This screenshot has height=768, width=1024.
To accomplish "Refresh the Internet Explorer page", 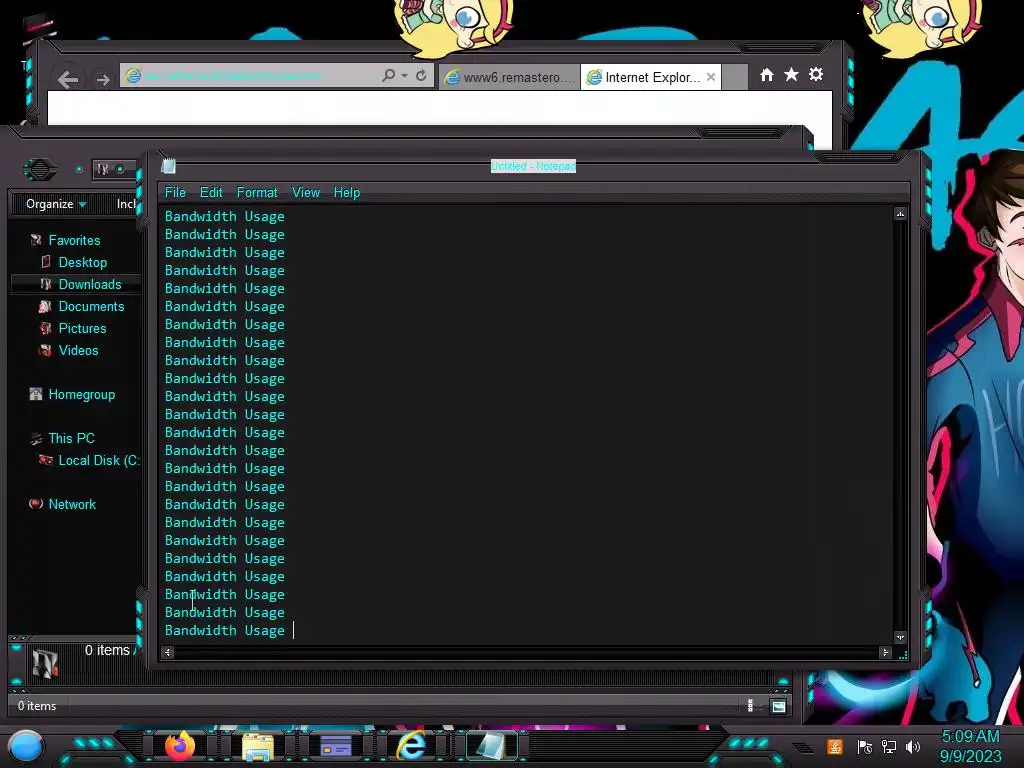I will tap(421, 76).
